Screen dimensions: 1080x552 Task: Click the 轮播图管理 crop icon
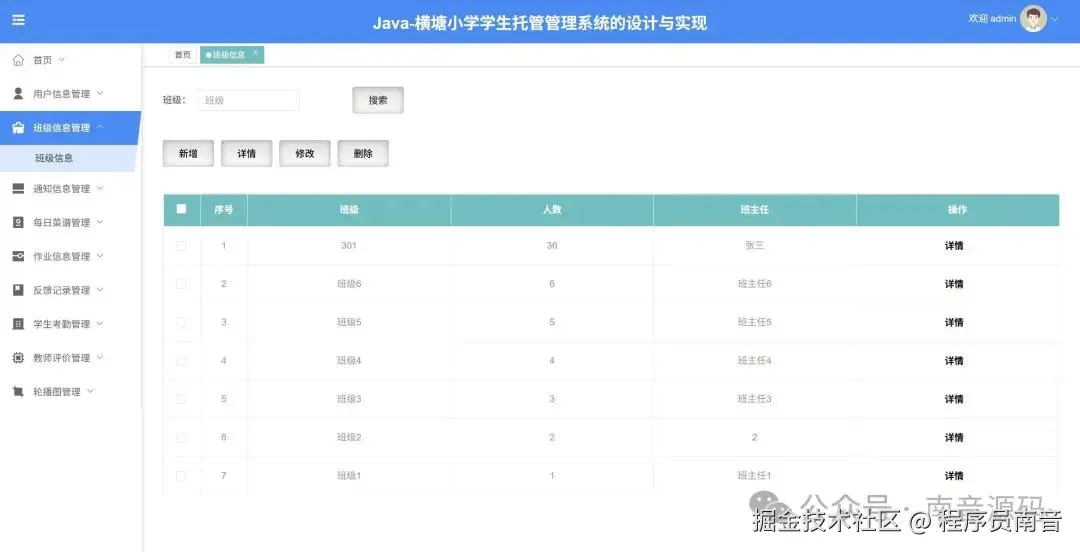(x=19, y=391)
